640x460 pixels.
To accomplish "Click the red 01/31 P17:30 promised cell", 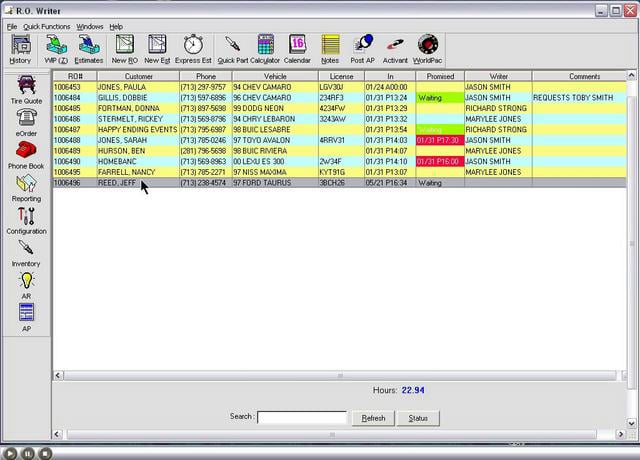I will click(x=440, y=140).
